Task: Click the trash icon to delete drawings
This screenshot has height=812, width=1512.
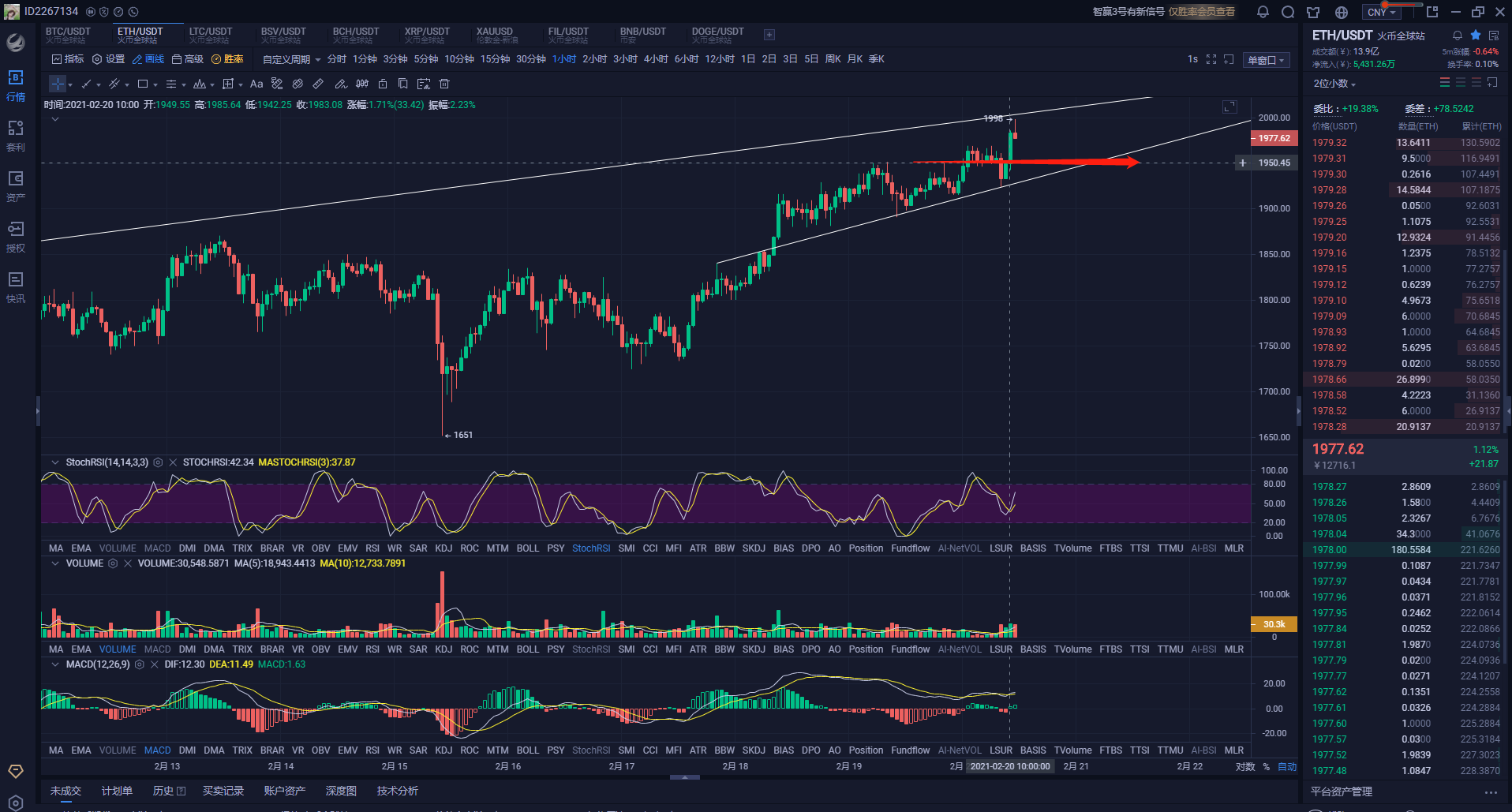Action: pos(444,84)
